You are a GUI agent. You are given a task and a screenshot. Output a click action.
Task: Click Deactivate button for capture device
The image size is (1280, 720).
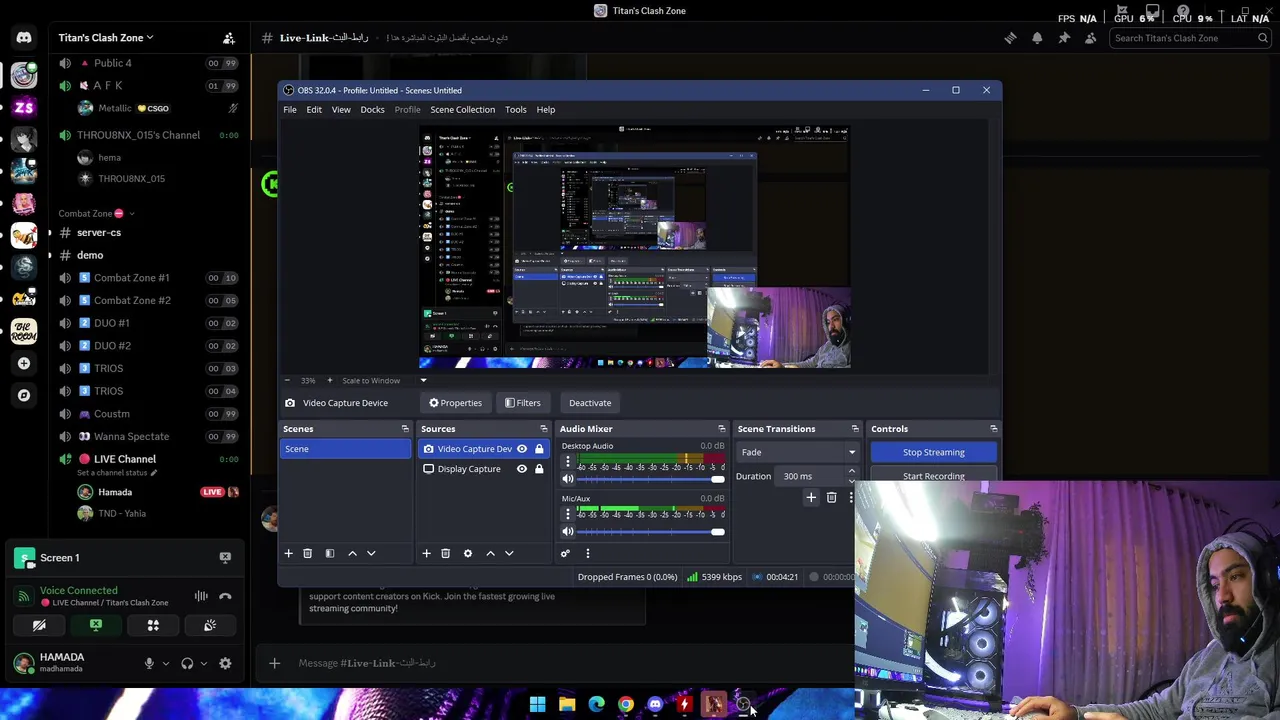click(x=590, y=403)
